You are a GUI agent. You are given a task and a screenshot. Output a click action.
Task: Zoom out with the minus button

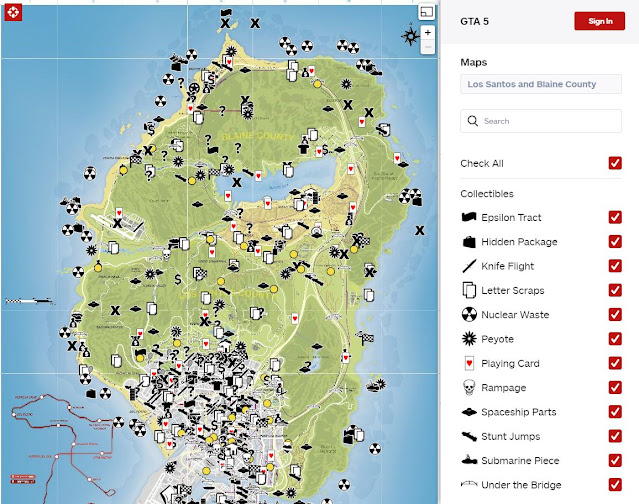pyautogui.click(x=427, y=47)
